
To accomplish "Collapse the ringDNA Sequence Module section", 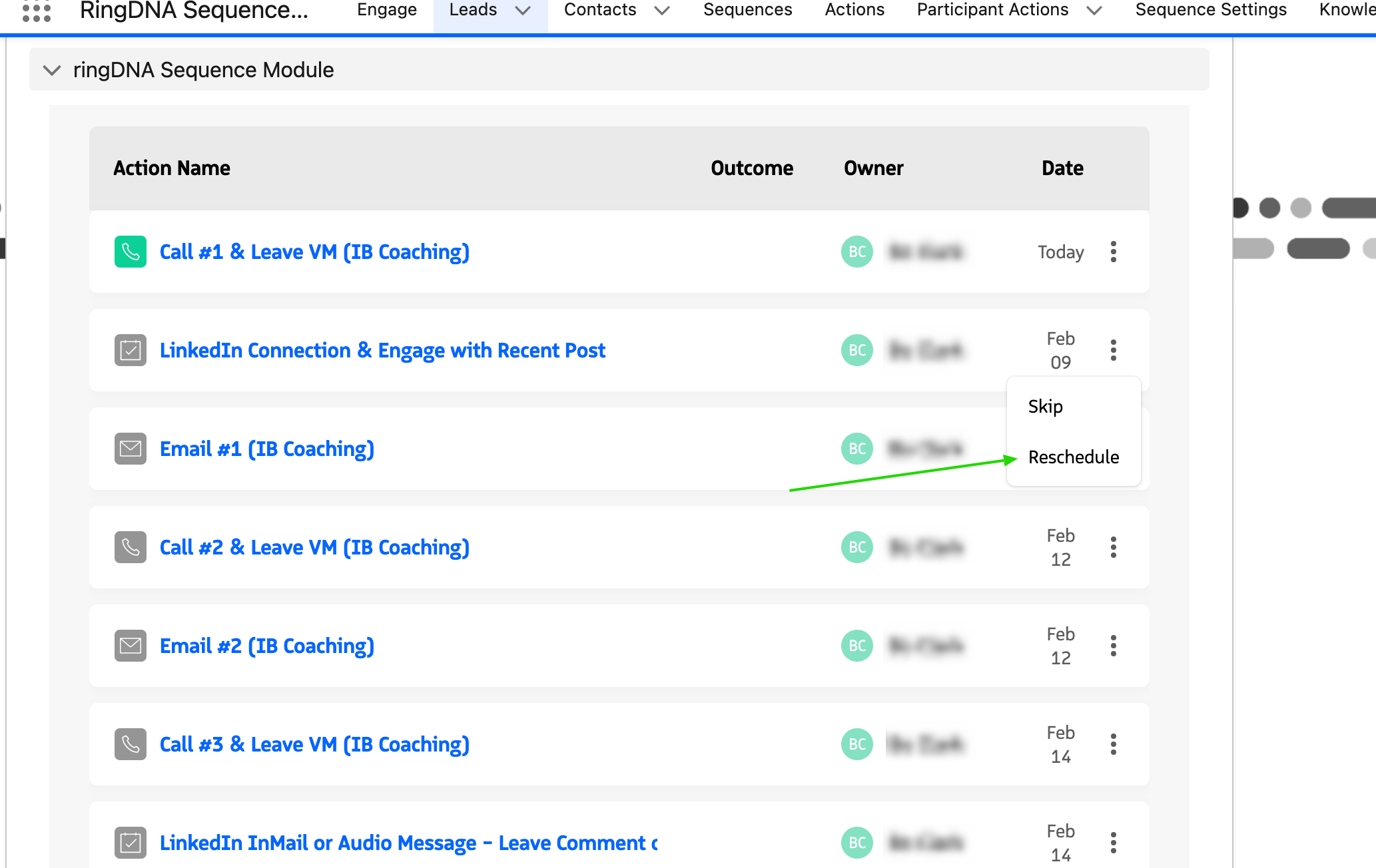I will [52, 70].
